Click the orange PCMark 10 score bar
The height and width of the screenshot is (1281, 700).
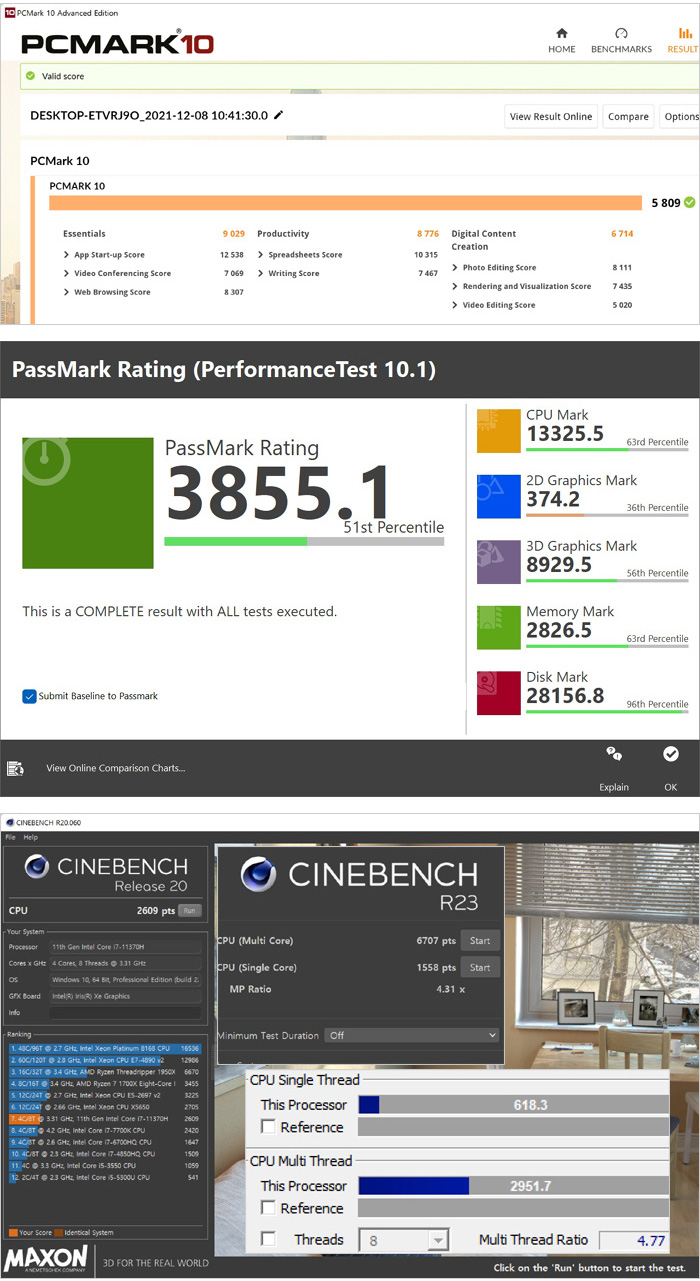pyautogui.click(x=345, y=203)
